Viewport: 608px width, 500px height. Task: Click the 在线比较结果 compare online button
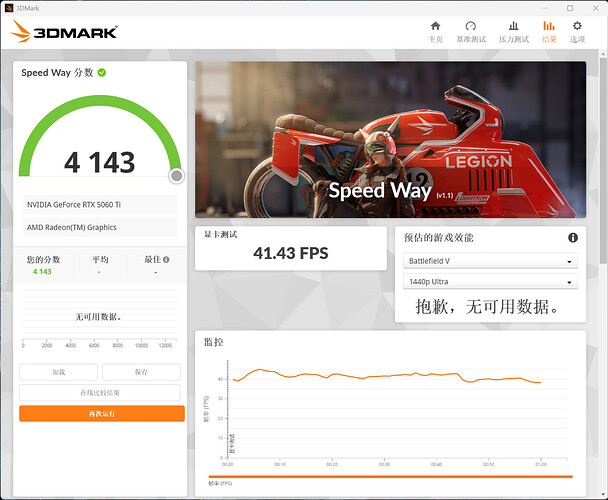100,393
